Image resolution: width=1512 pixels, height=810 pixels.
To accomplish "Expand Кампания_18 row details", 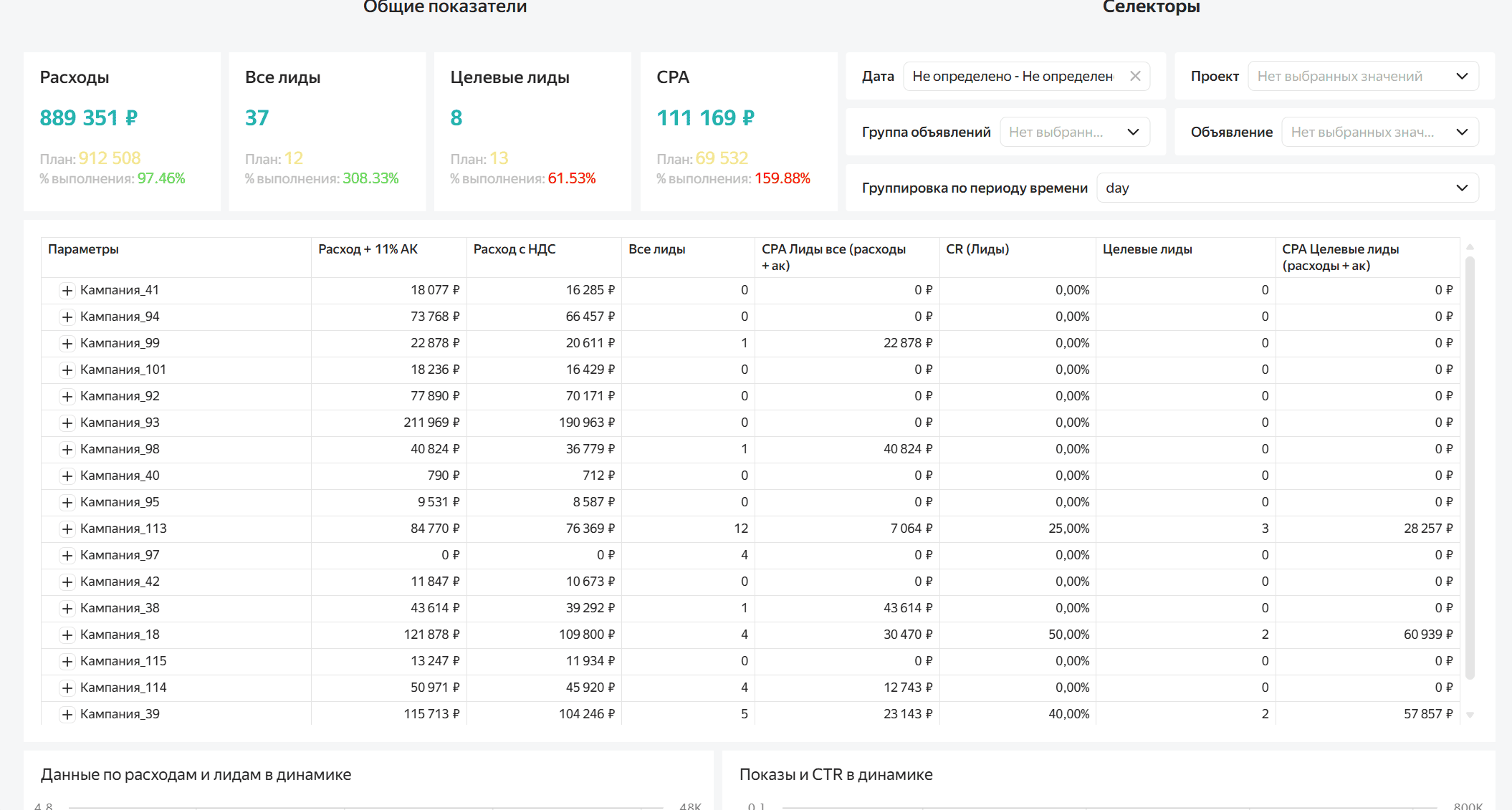I will (x=68, y=634).
